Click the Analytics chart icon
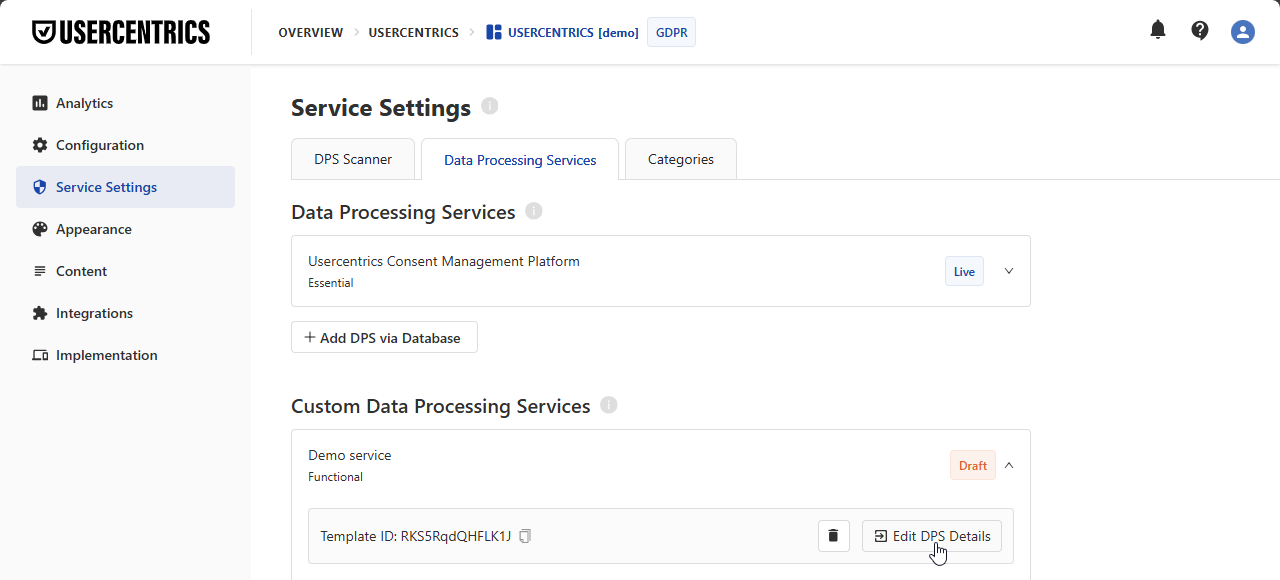This screenshot has width=1280, height=580. 40,103
